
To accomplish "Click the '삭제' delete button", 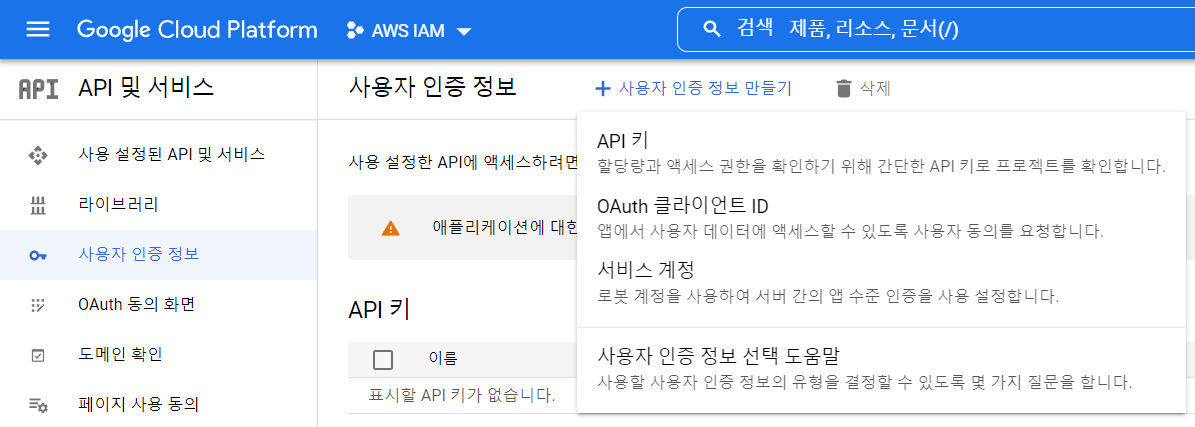I will [863, 89].
